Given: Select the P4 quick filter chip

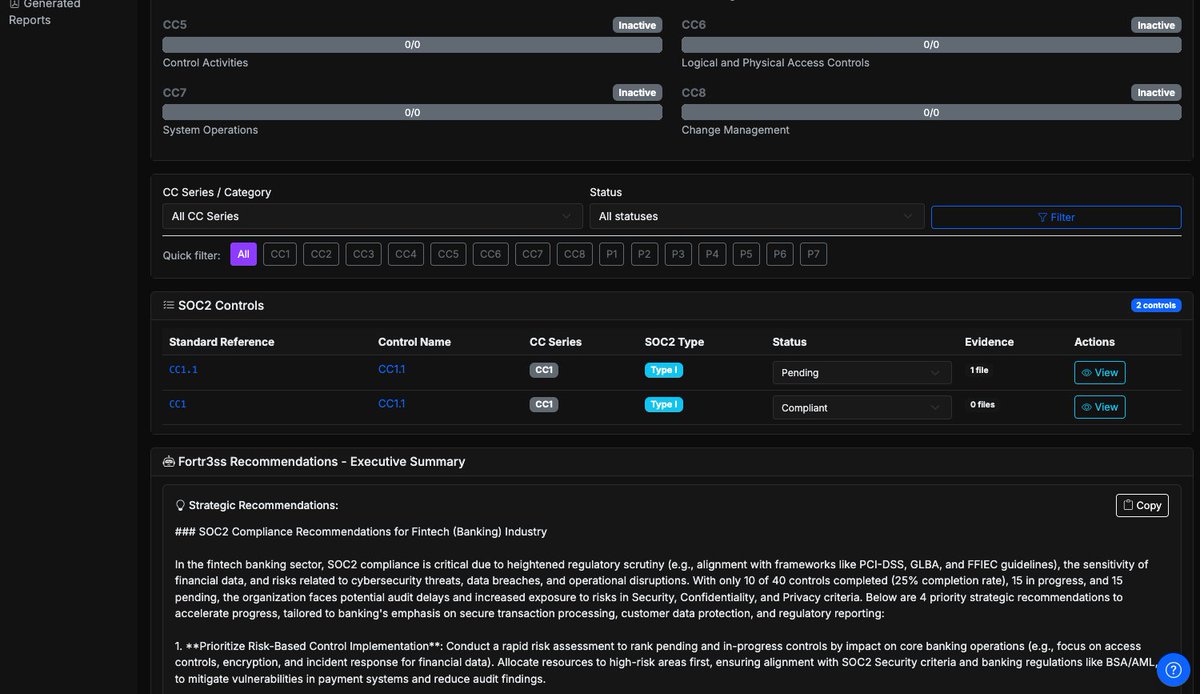Looking at the screenshot, I should [712, 254].
